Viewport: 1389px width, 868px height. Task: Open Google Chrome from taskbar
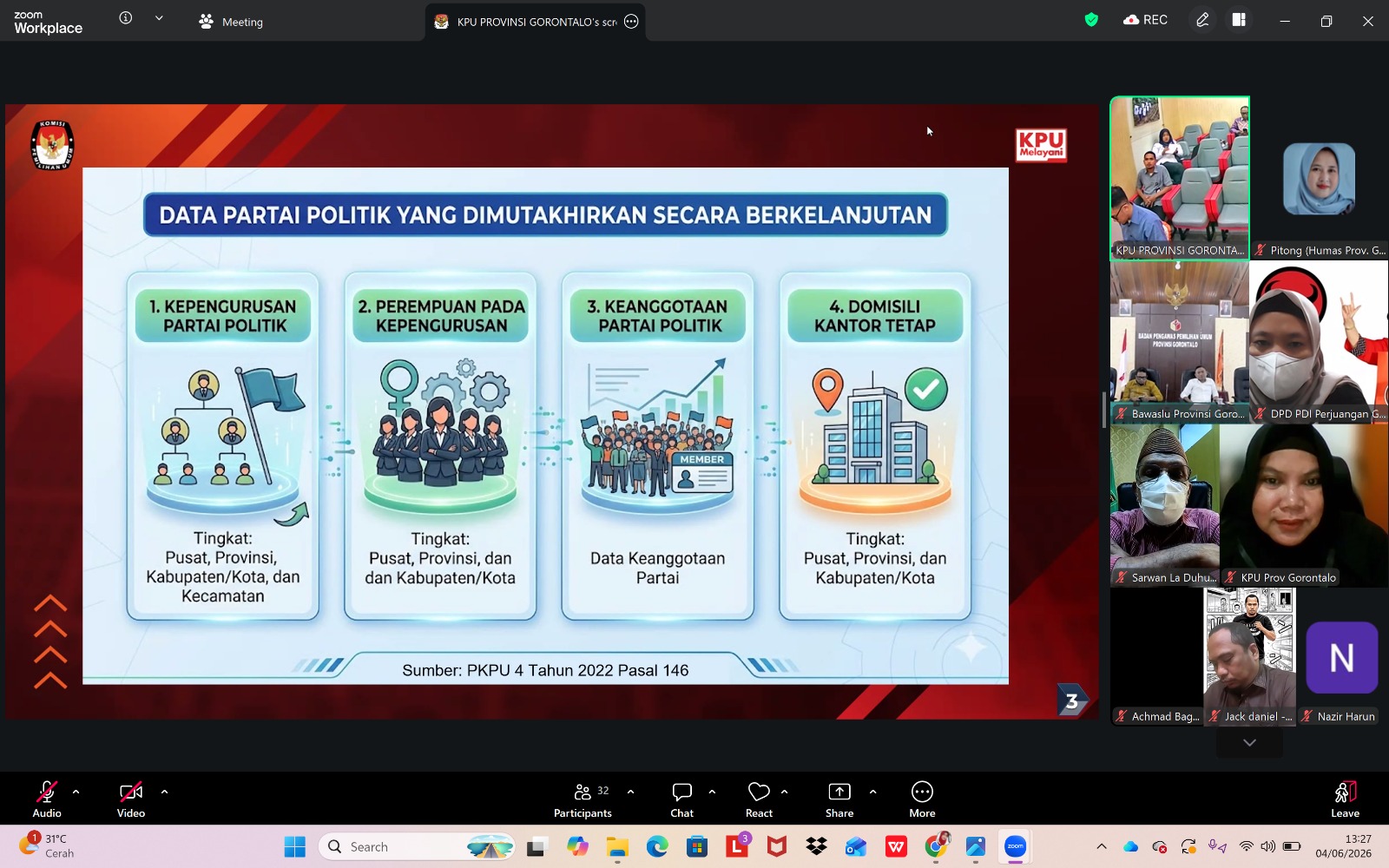coord(936,846)
